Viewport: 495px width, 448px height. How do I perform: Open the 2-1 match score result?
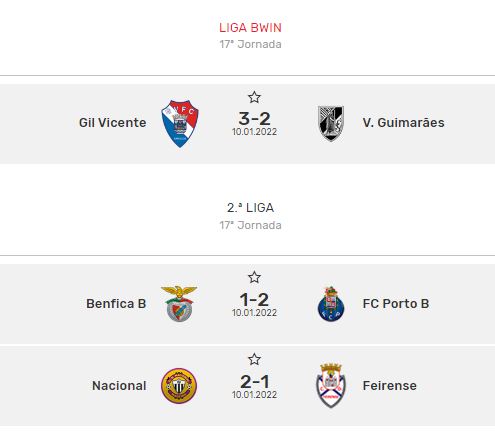[254, 381]
